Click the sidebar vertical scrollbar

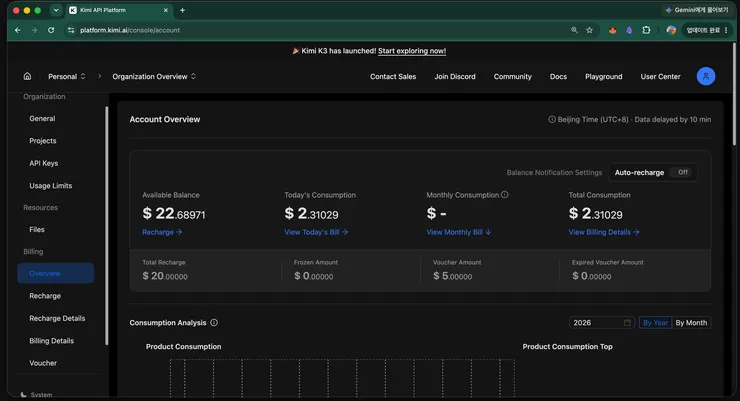(x=107, y=226)
